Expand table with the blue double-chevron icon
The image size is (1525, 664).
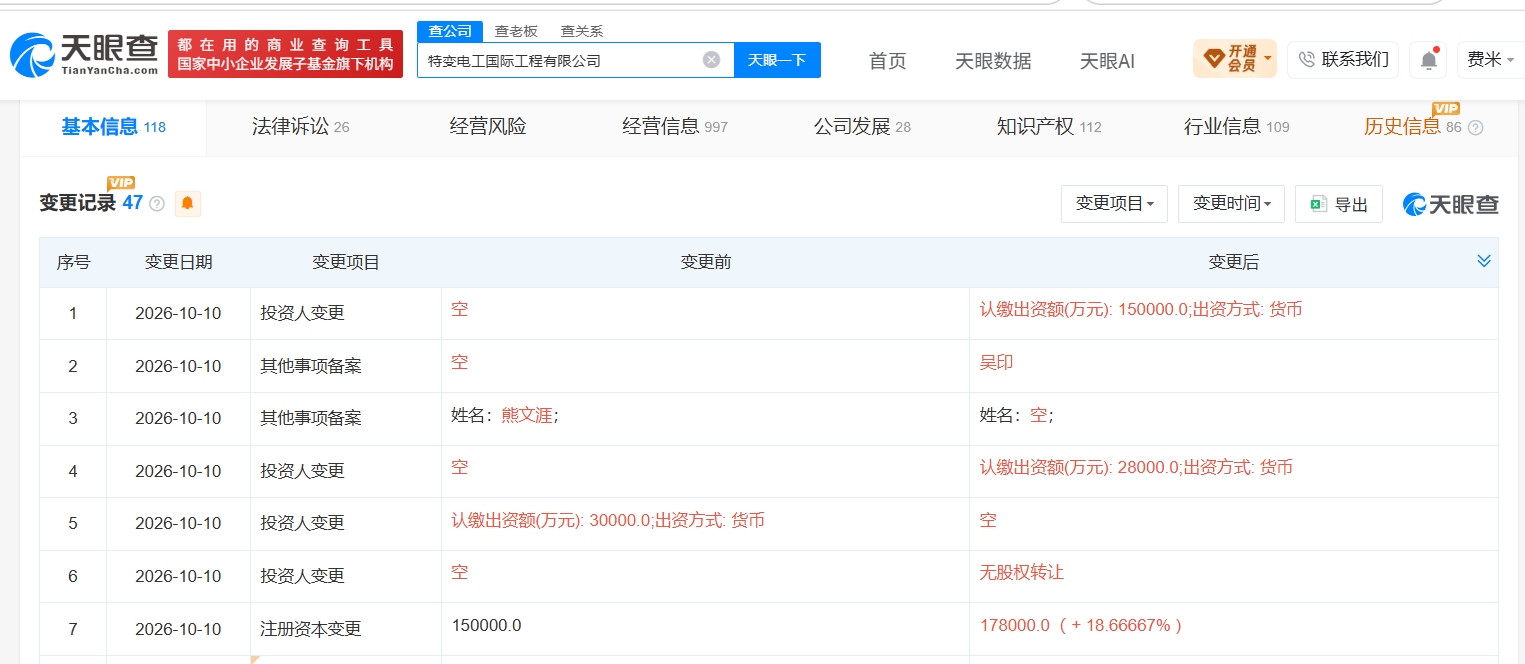1484,261
